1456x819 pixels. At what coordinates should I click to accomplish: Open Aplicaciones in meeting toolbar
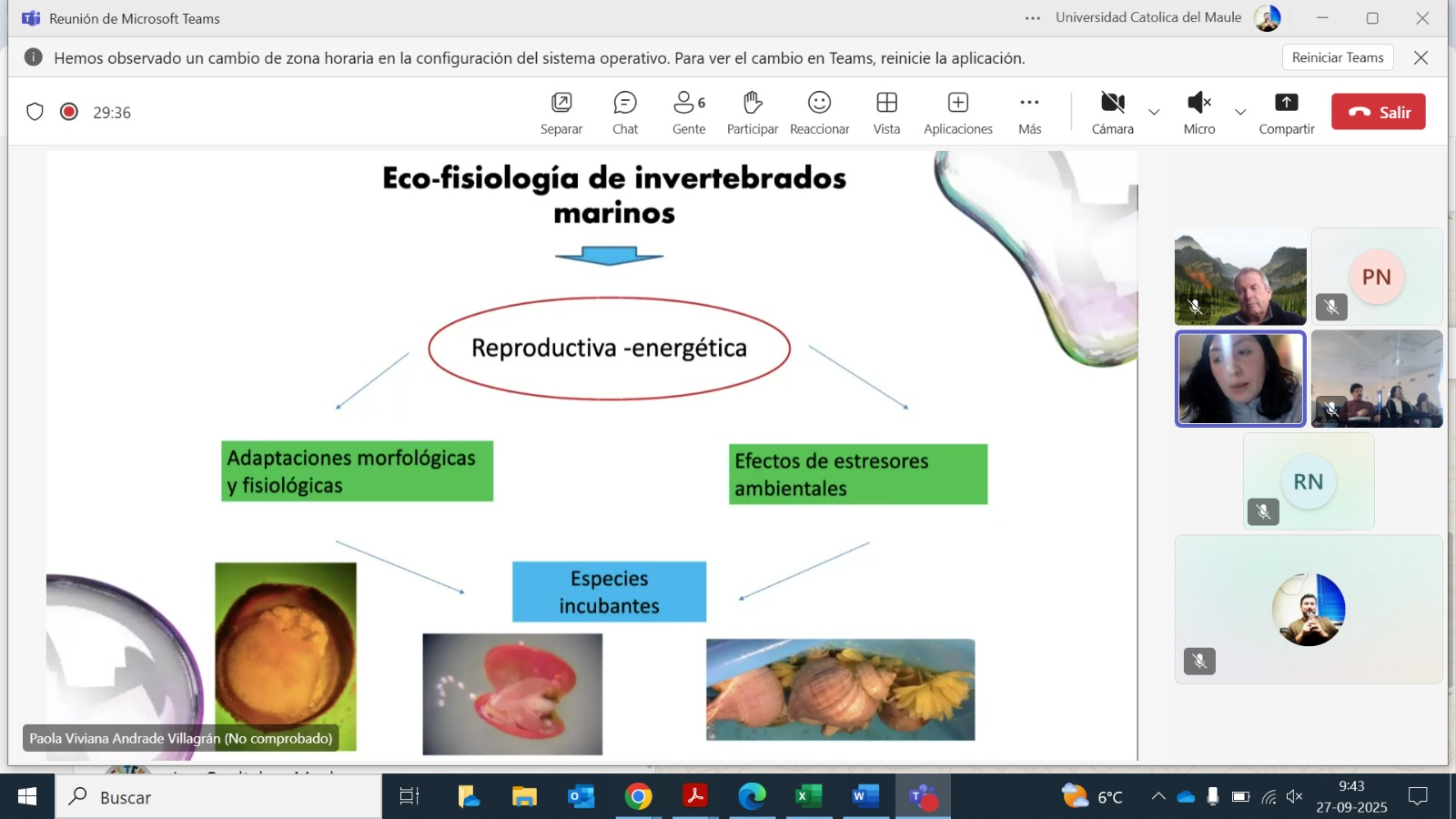click(x=957, y=113)
